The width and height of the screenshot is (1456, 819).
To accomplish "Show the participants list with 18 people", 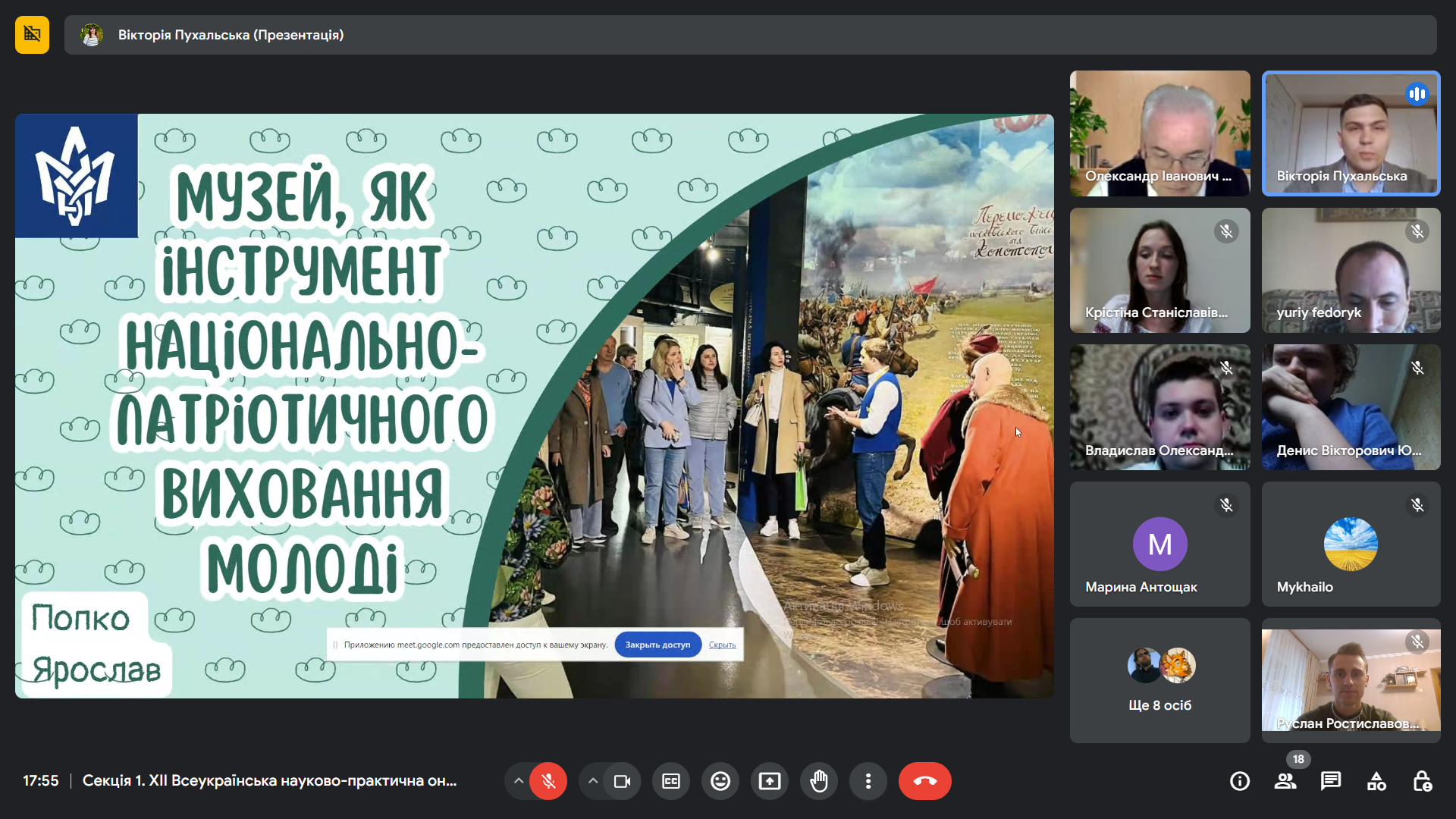I will [x=1285, y=781].
